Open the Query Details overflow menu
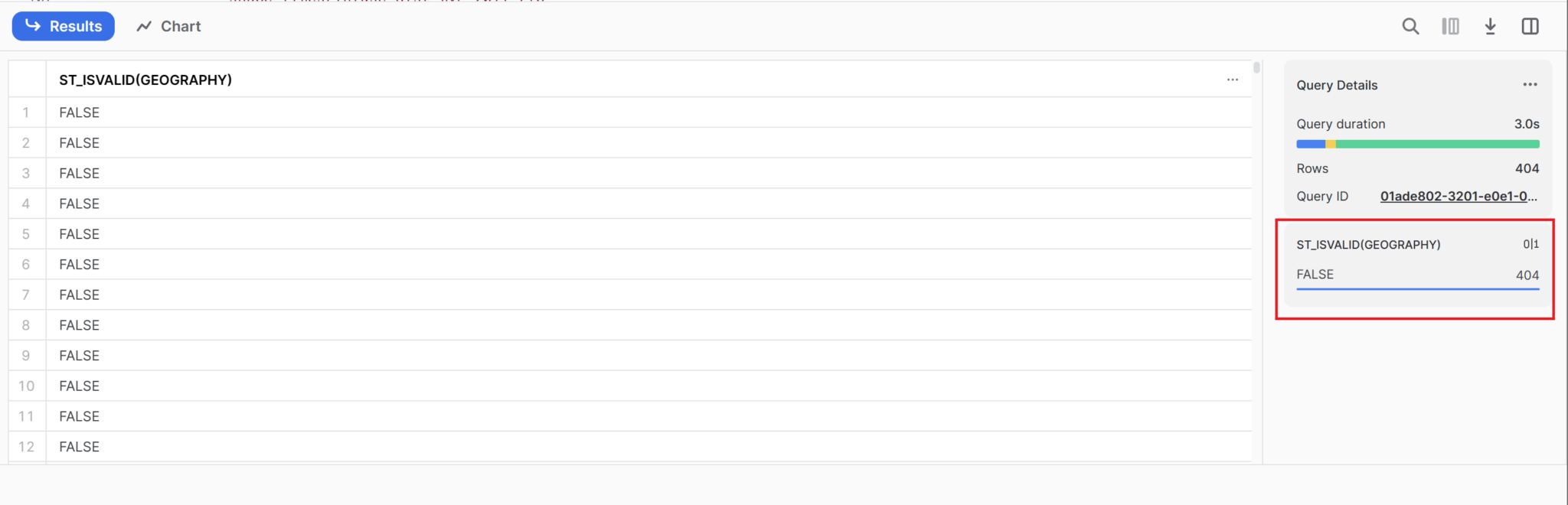The width and height of the screenshot is (1568, 505). tap(1529, 84)
